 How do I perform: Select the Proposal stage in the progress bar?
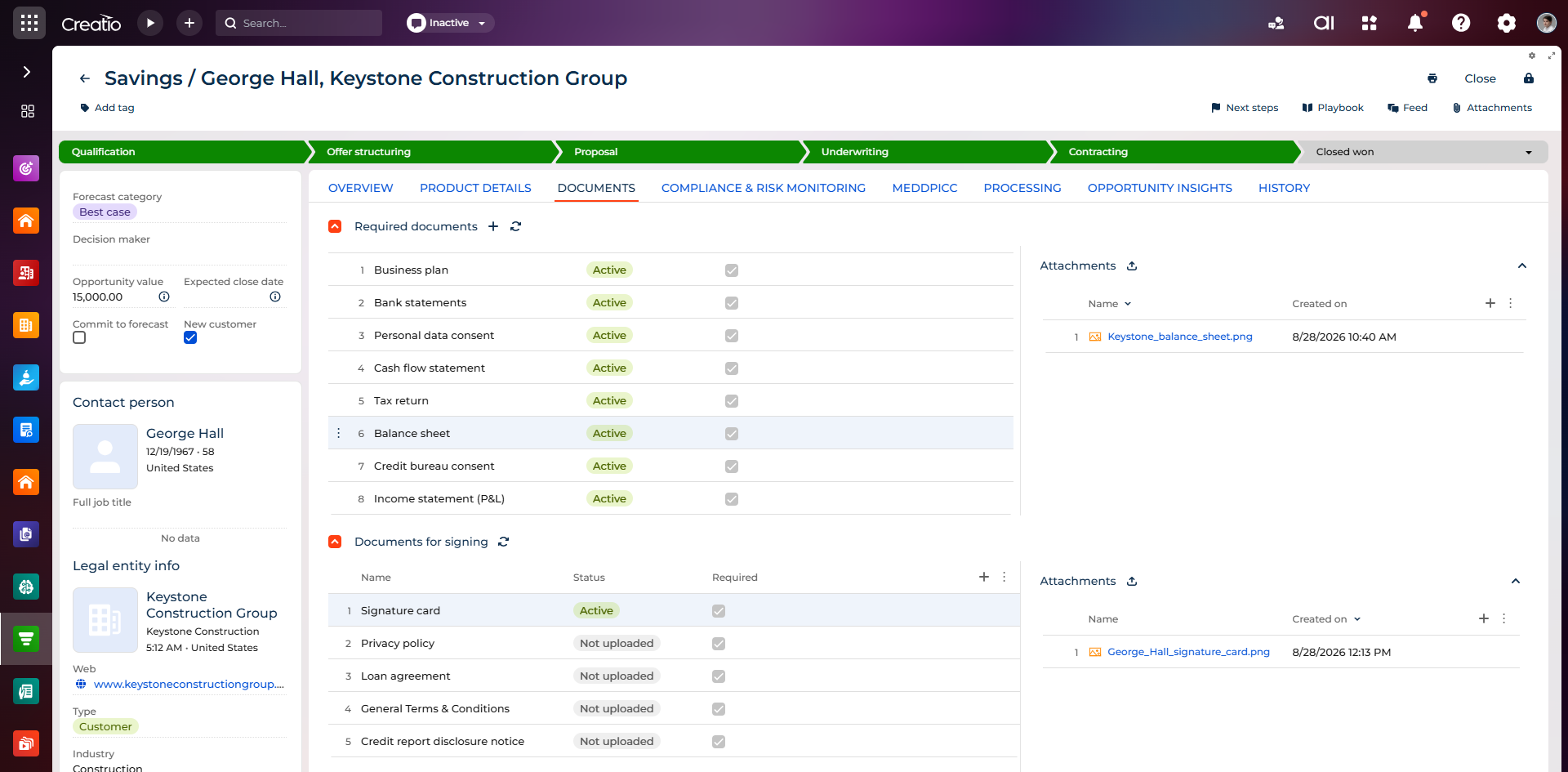click(679, 152)
